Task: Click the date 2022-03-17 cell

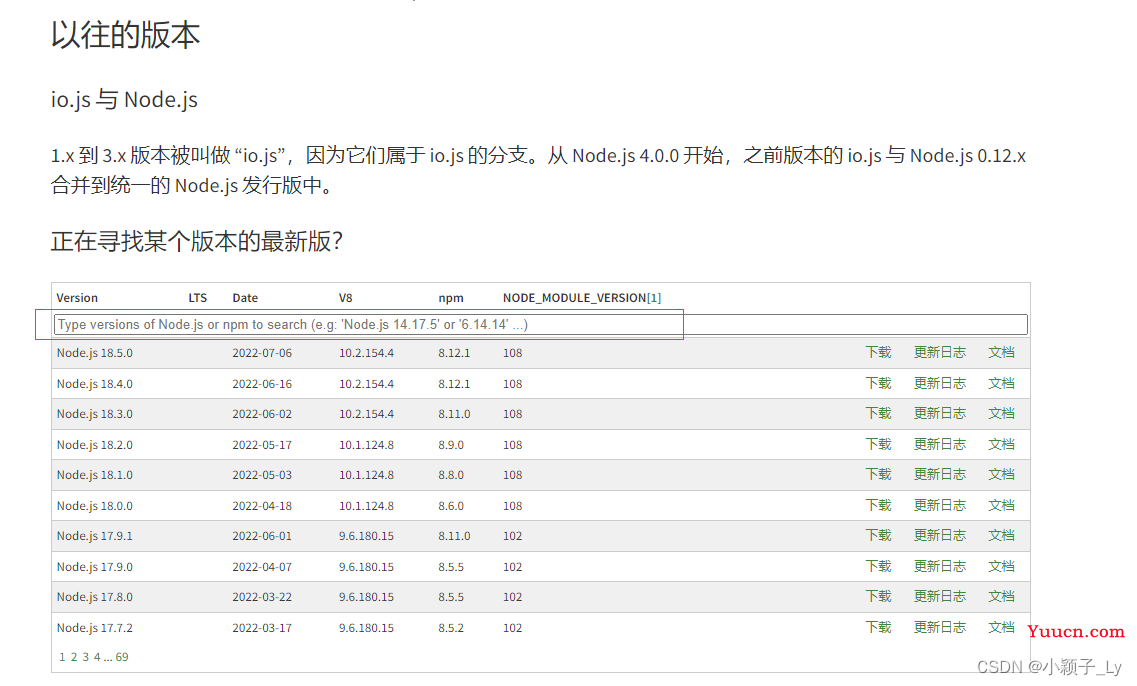Action: click(x=262, y=628)
